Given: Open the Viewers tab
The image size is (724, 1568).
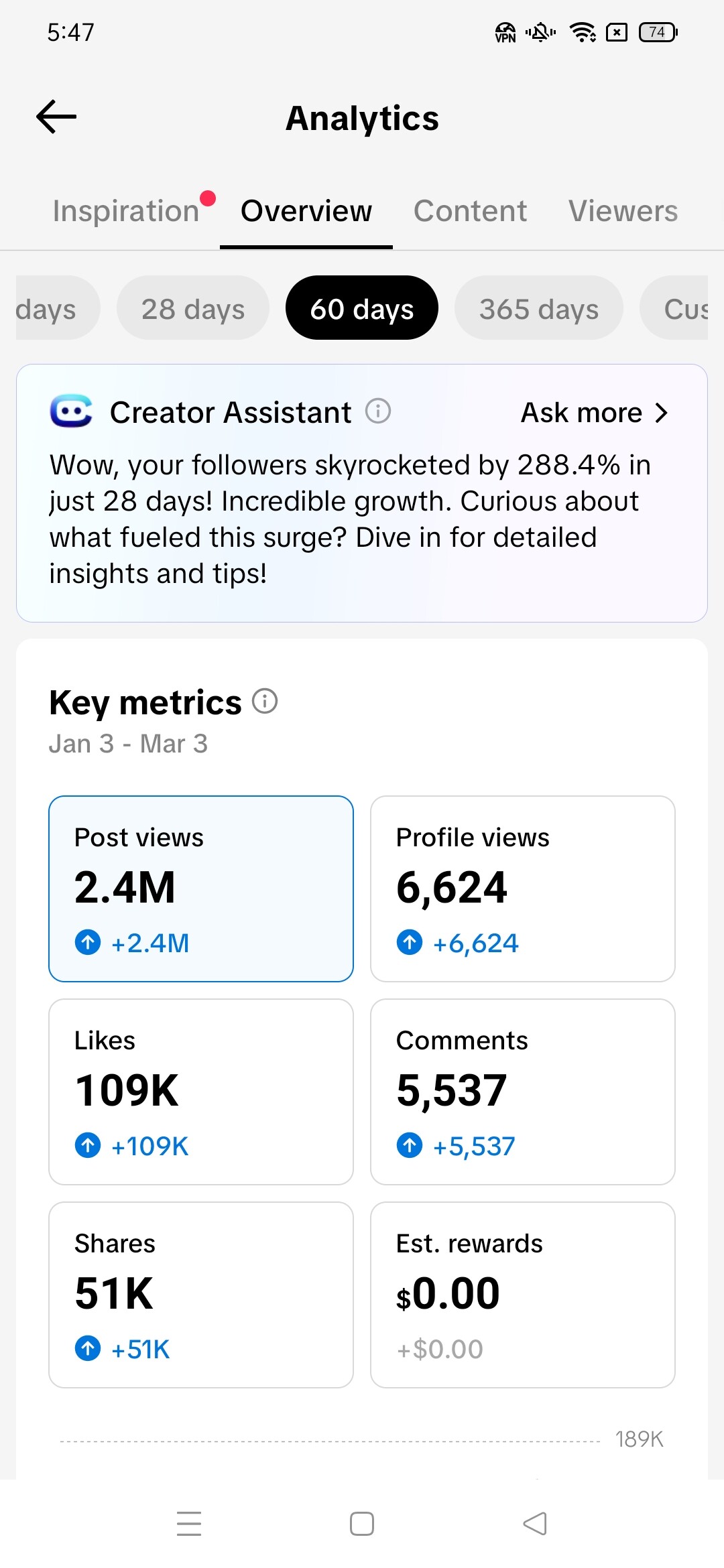Looking at the screenshot, I should click(623, 211).
